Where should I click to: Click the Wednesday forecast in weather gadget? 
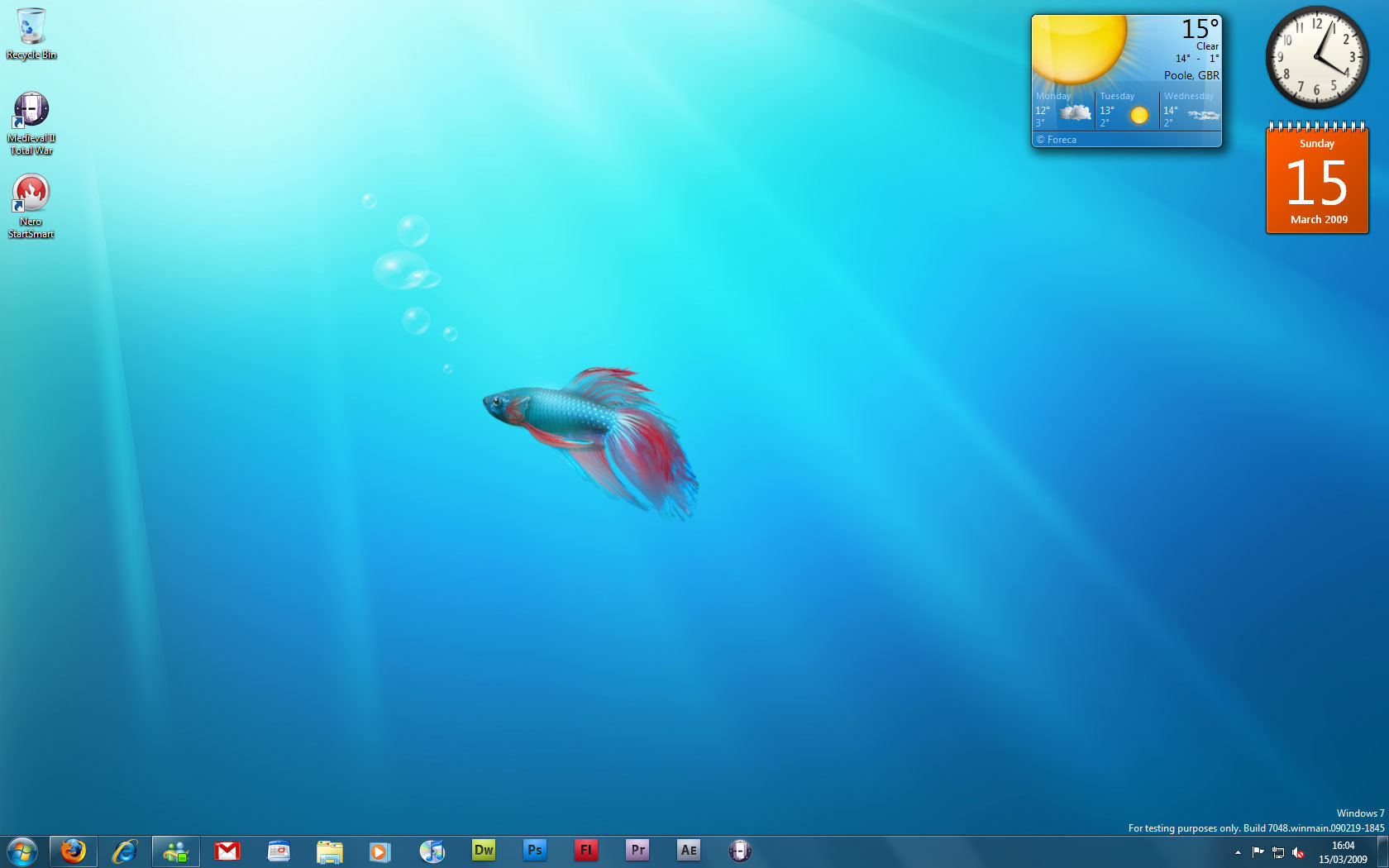coord(1191,110)
